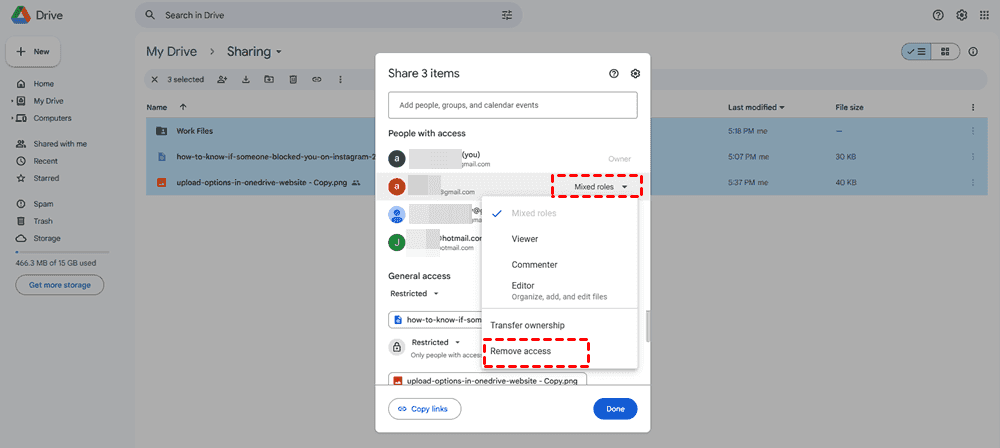Open more options for the 40 KB file row

973,183
